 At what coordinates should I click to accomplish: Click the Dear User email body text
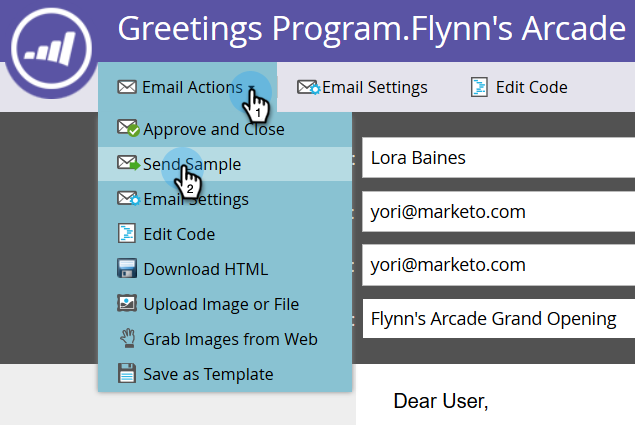coord(441,401)
